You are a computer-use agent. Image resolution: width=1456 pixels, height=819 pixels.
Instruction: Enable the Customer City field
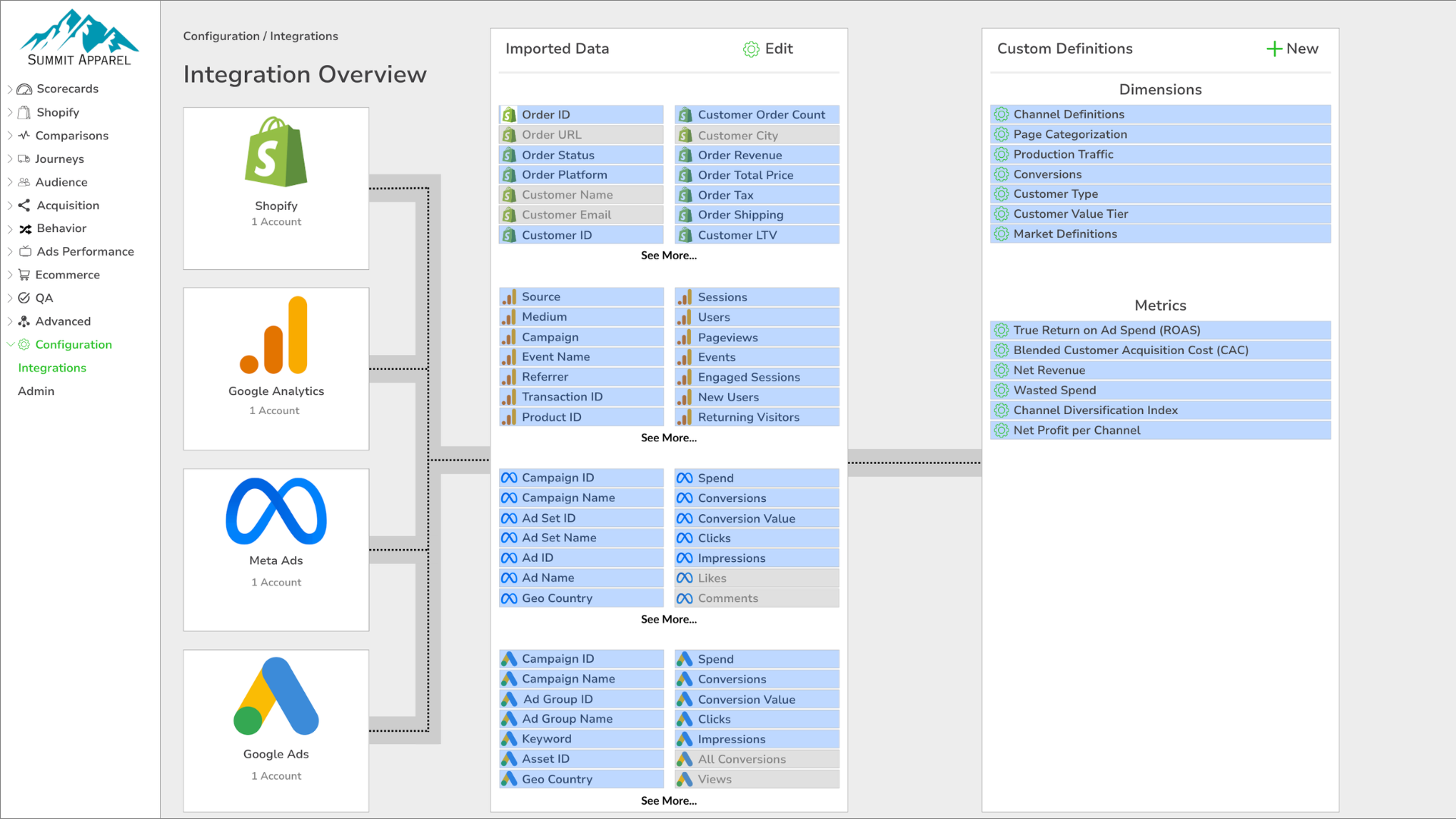coord(756,135)
